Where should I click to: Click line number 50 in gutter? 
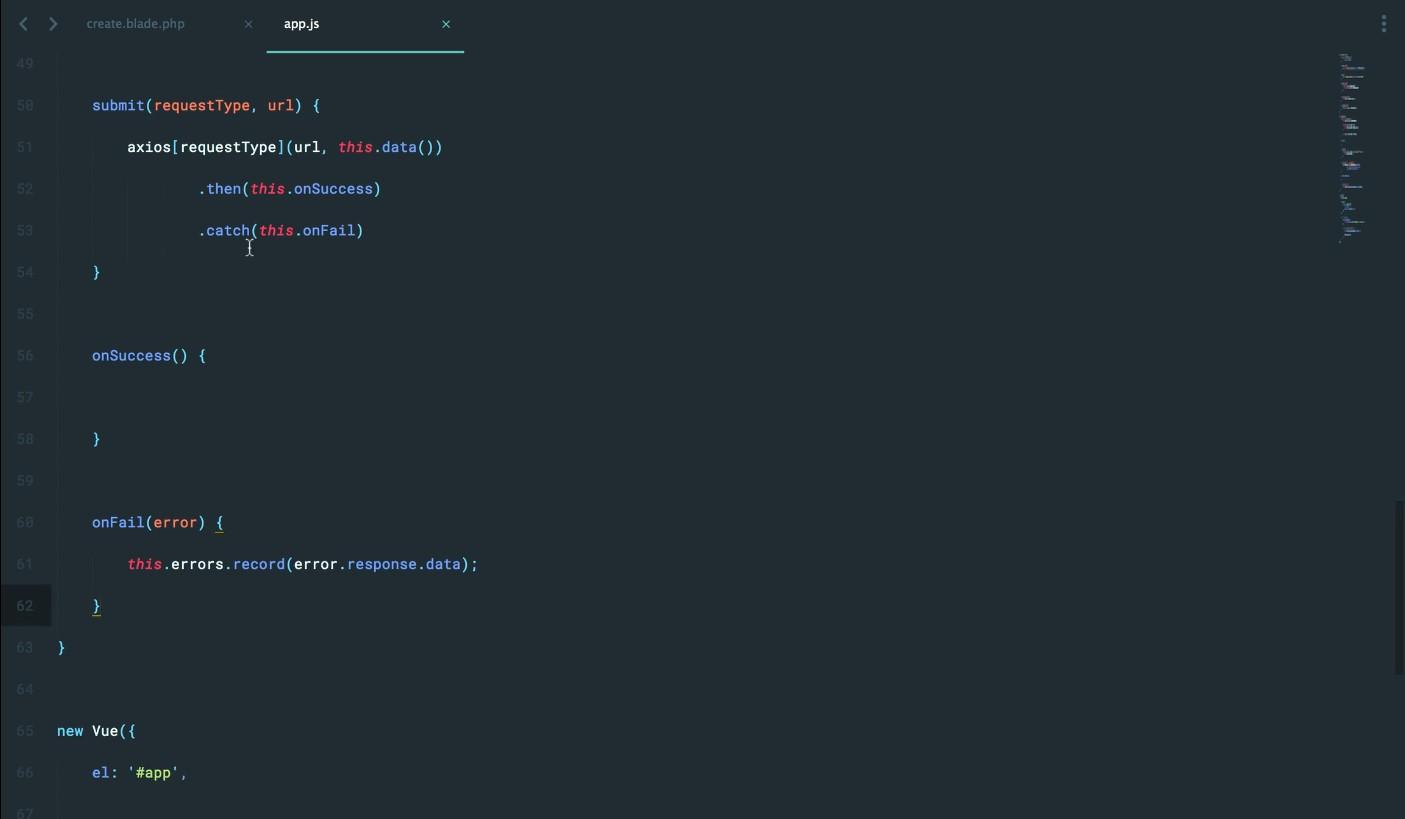(x=25, y=106)
